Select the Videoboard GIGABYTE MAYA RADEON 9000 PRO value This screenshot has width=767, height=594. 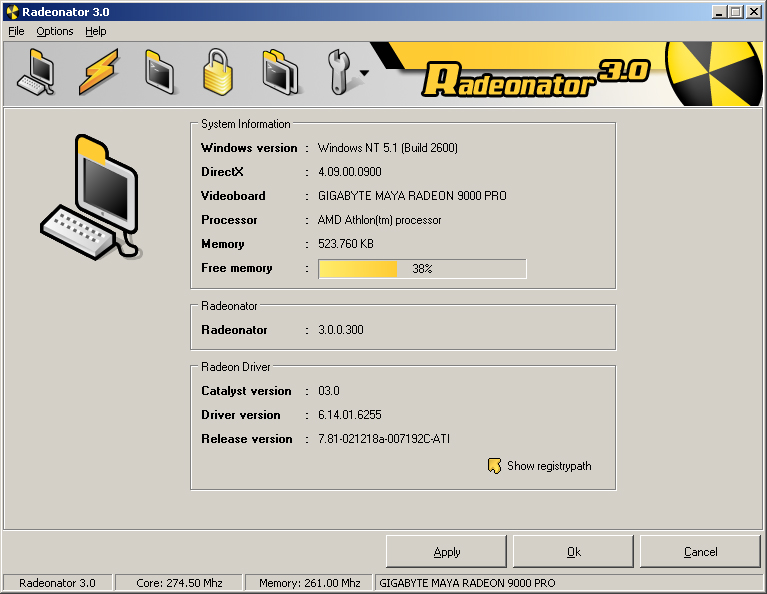412,196
